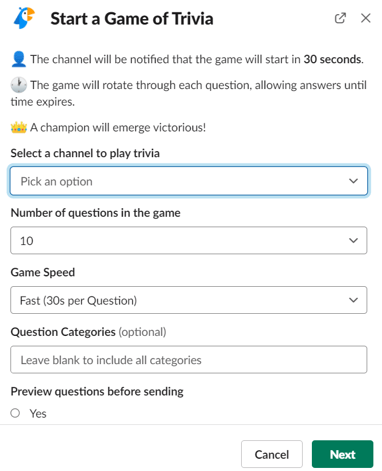The height and width of the screenshot is (471, 382).
Task: Click the Game Speed label
Action: click(x=43, y=272)
